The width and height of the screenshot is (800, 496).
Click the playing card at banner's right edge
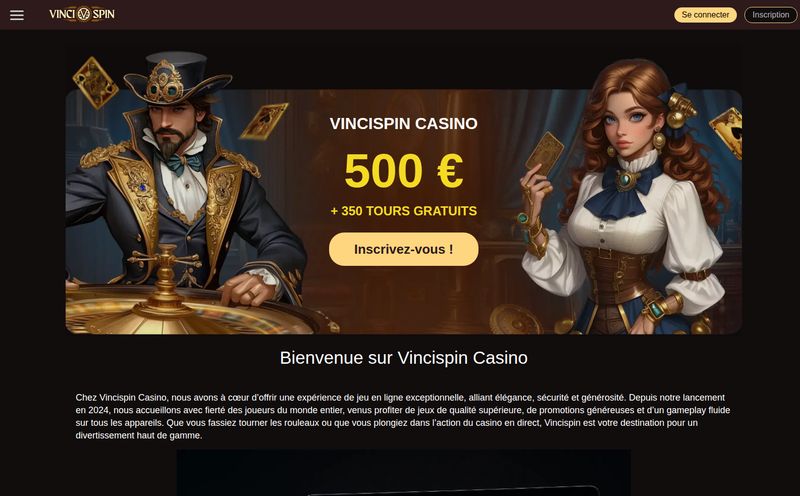coord(727,132)
